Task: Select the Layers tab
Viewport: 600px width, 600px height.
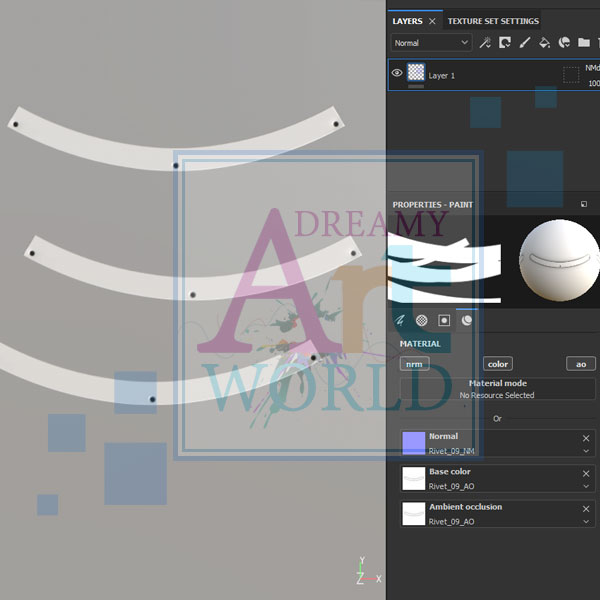Action: click(407, 21)
